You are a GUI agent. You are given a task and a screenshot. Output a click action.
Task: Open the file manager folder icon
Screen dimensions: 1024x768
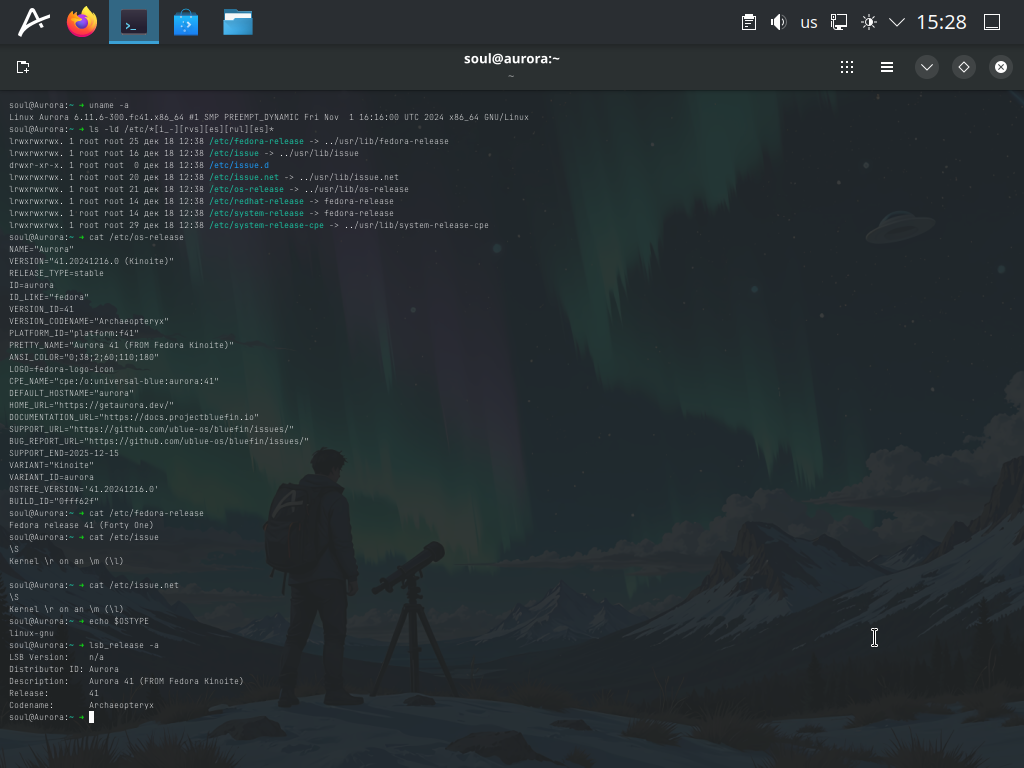(238, 22)
